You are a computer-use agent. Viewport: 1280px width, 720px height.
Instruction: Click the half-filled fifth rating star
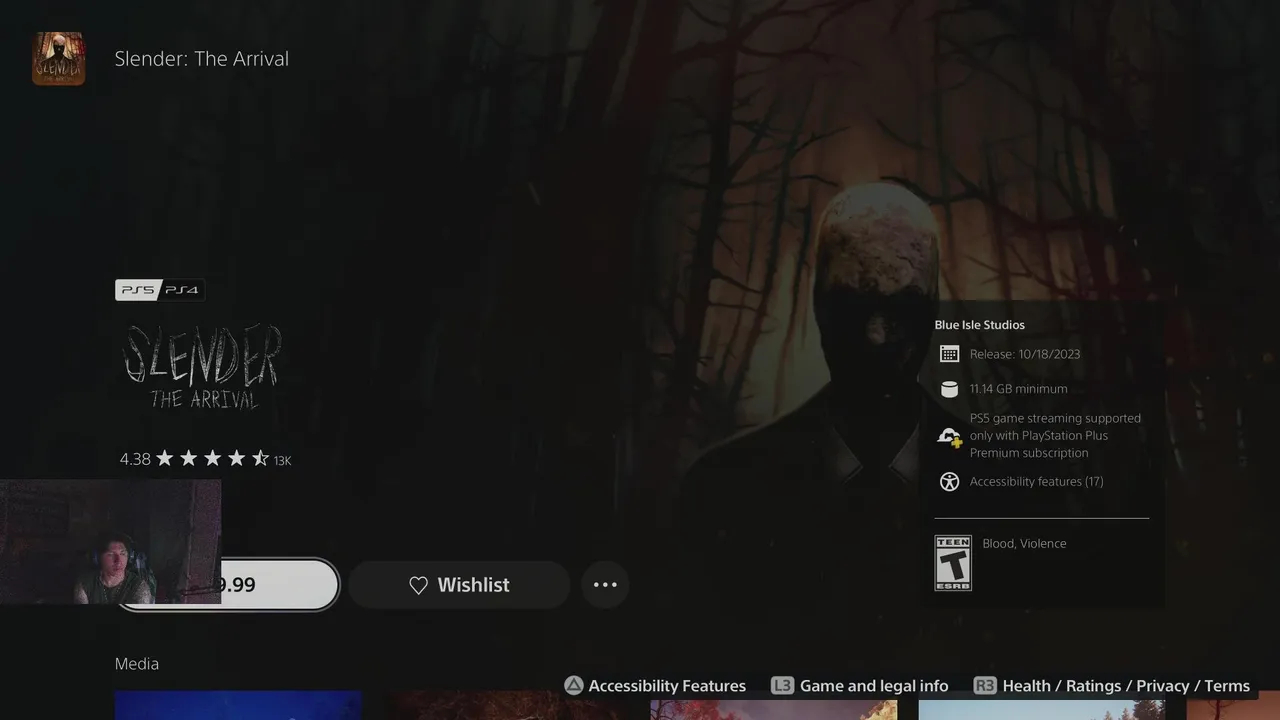pos(260,458)
